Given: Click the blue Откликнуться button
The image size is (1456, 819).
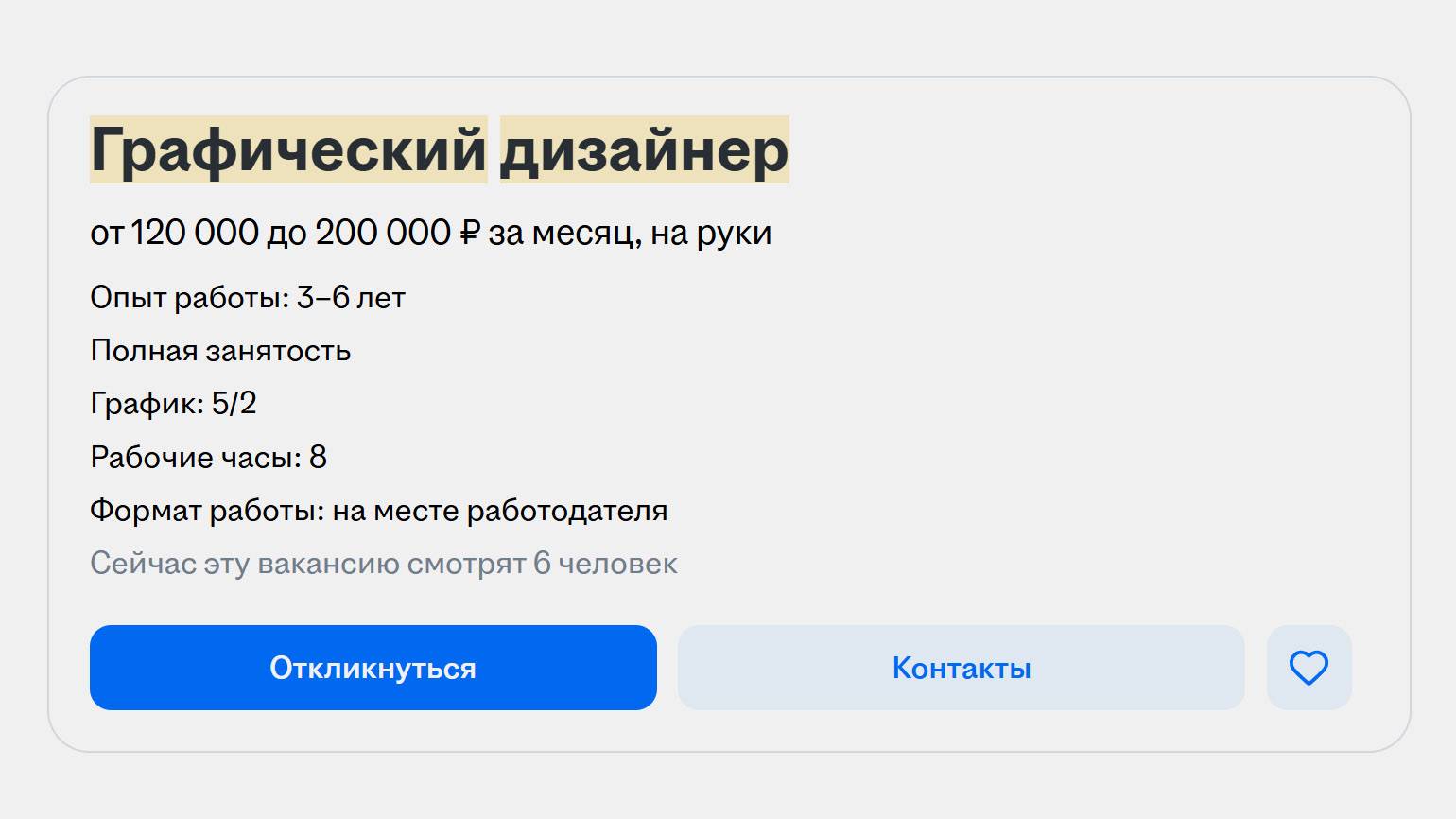Looking at the screenshot, I should click(373, 668).
